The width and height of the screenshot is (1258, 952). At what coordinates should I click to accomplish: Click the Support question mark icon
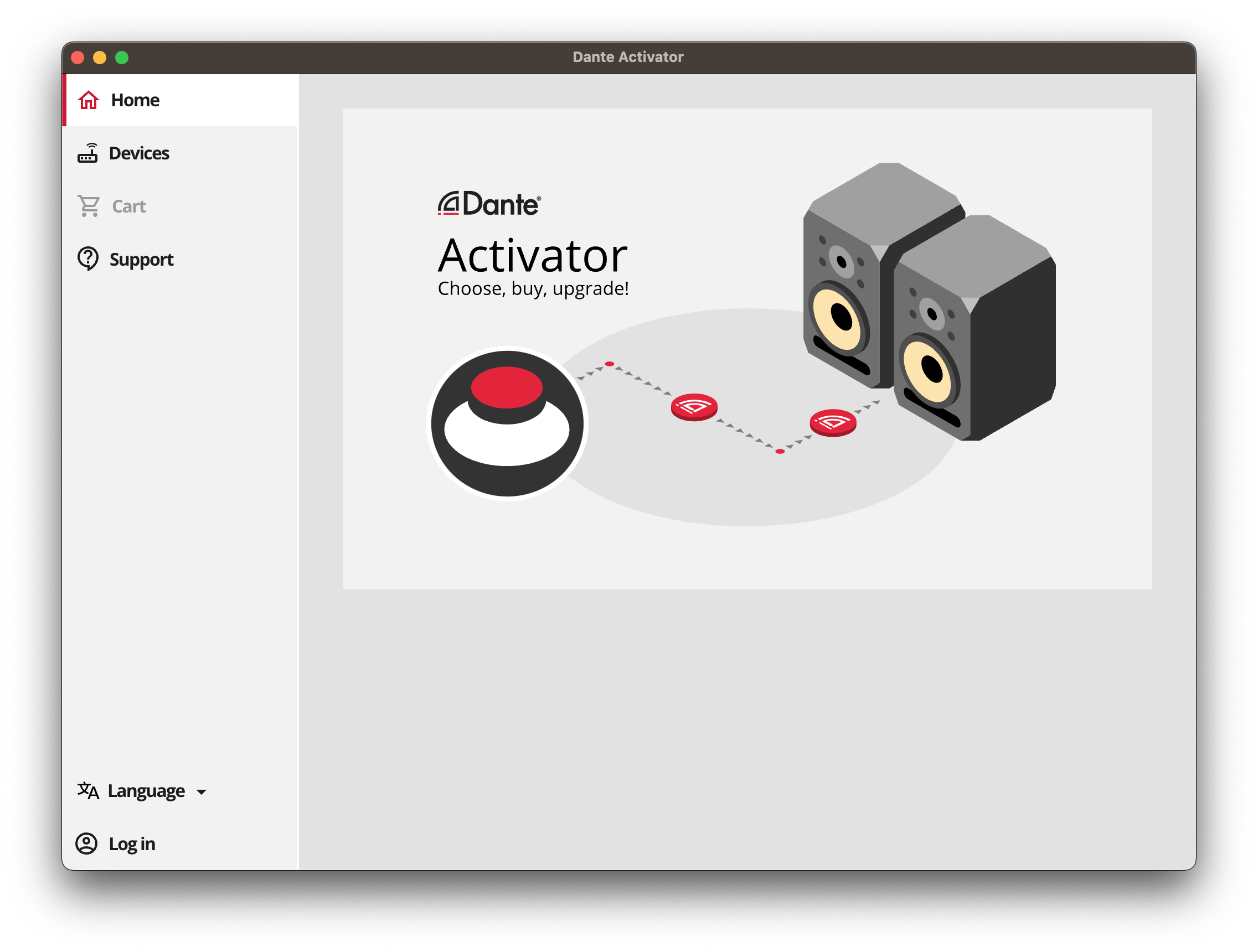pos(88,259)
